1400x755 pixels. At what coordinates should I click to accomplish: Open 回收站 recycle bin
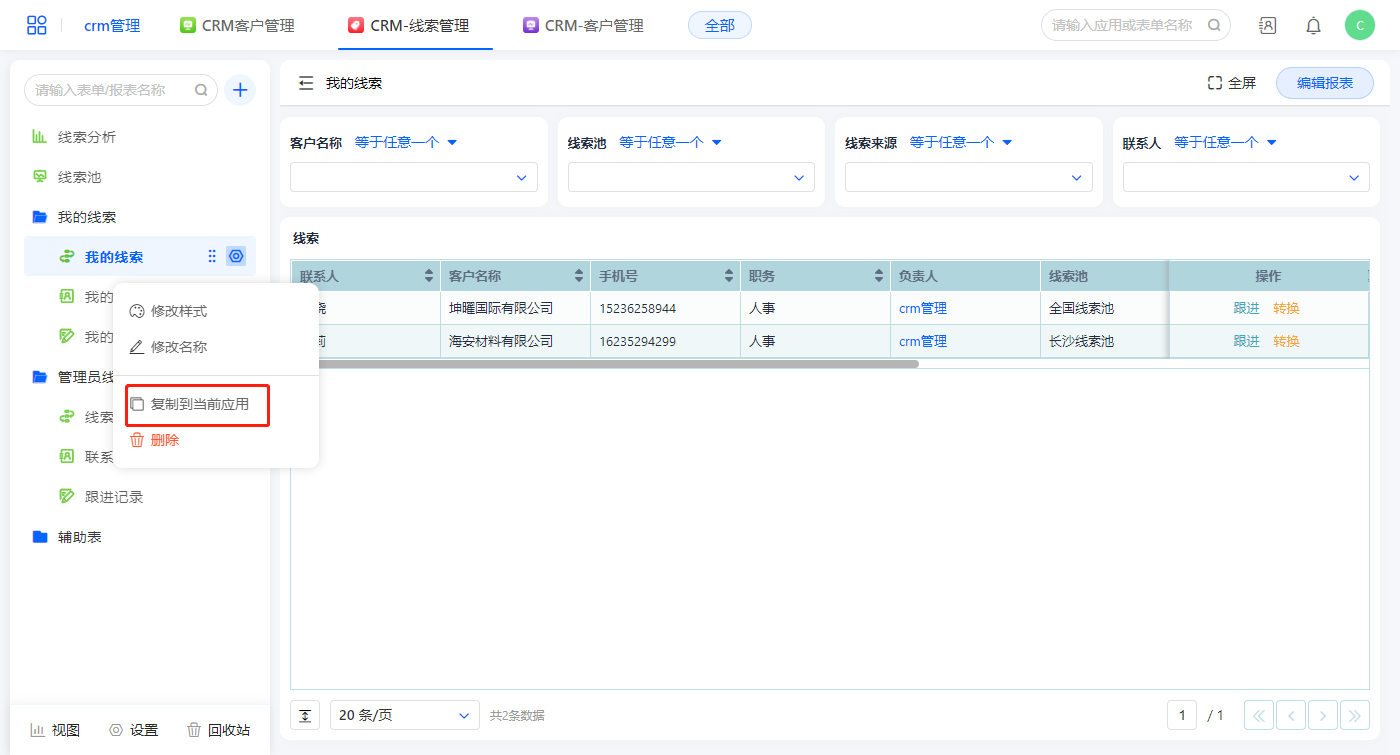(x=218, y=730)
